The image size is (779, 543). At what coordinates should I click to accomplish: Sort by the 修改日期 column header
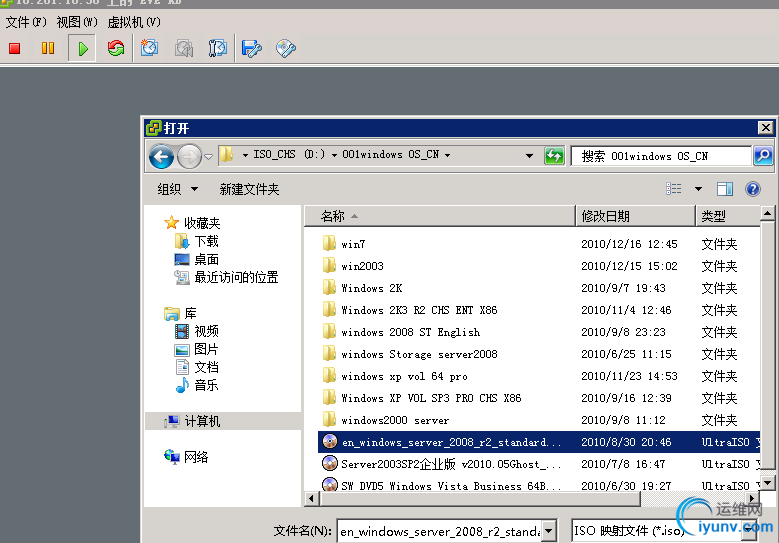point(635,216)
